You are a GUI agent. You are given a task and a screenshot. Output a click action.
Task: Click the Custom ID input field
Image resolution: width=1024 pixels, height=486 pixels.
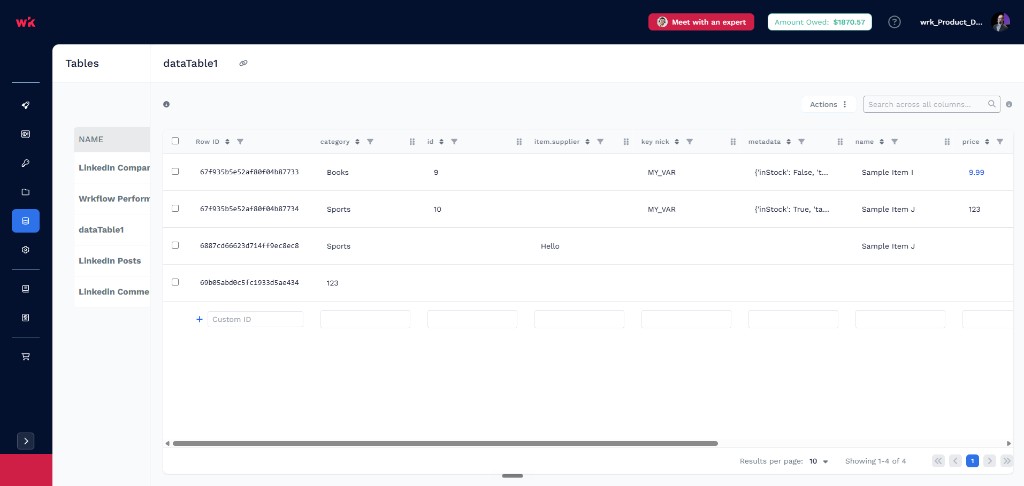(255, 319)
